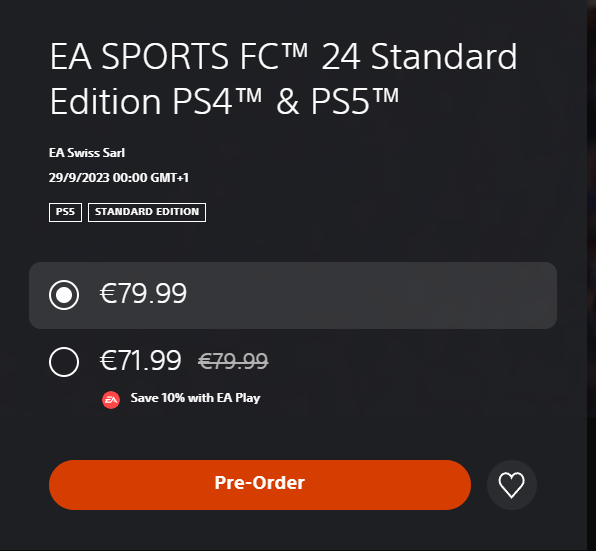Click the PS5 platform tag
Viewport: 596px width, 551px height.
point(65,212)
